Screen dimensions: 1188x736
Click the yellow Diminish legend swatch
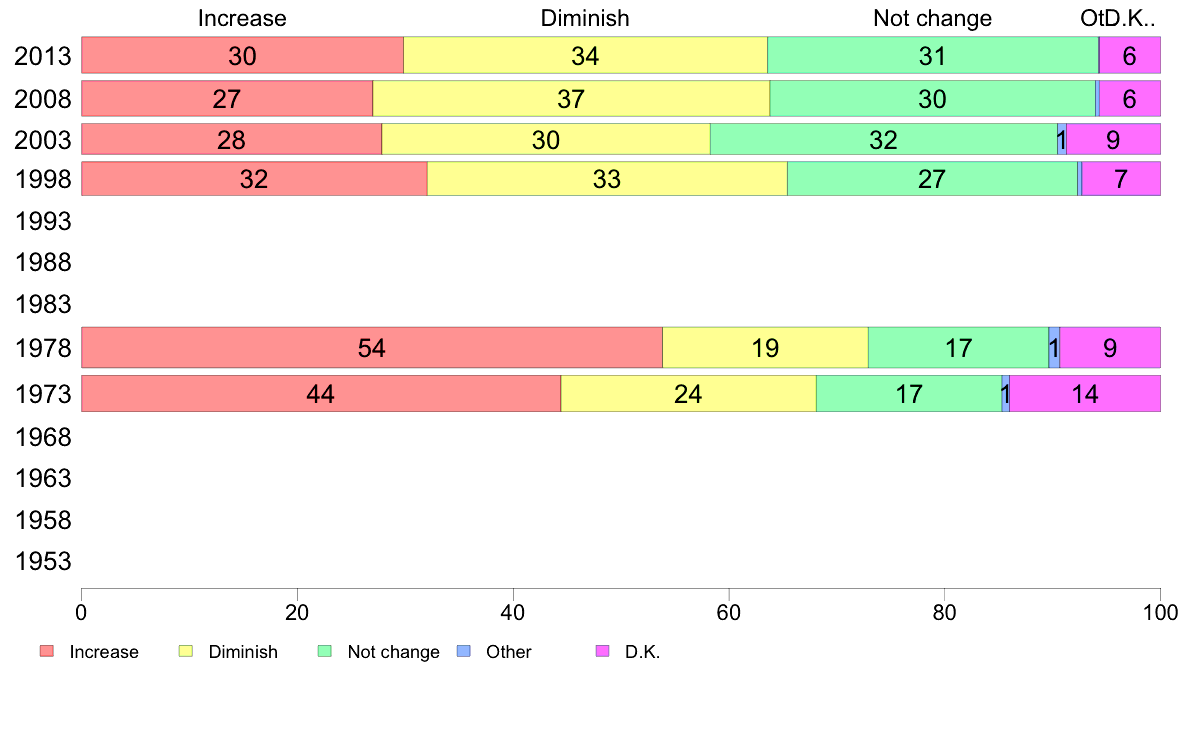click(186, 651)
